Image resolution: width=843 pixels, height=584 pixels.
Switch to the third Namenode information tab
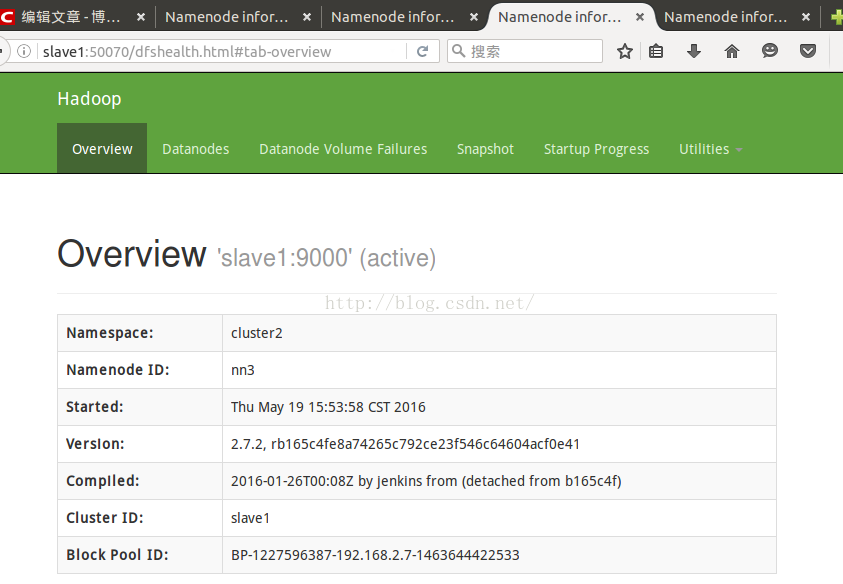pyautogui.click(x=392, y=17)
